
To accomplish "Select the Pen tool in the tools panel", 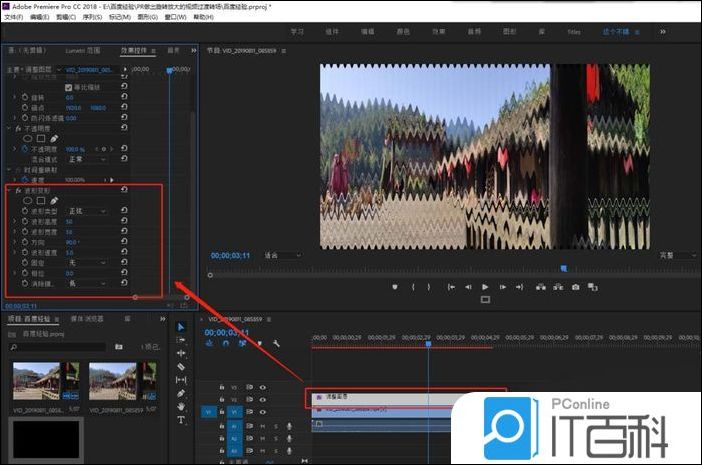I will [x=181, y=394].
